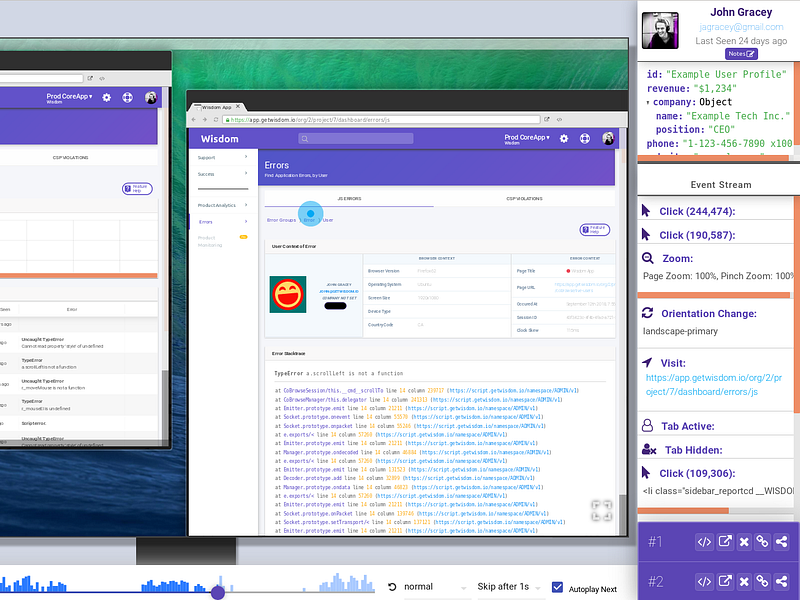Remove row #2 with the X icon
This screenshot has width=800, height=600.
pyautogui.click(x=744, y=581)
